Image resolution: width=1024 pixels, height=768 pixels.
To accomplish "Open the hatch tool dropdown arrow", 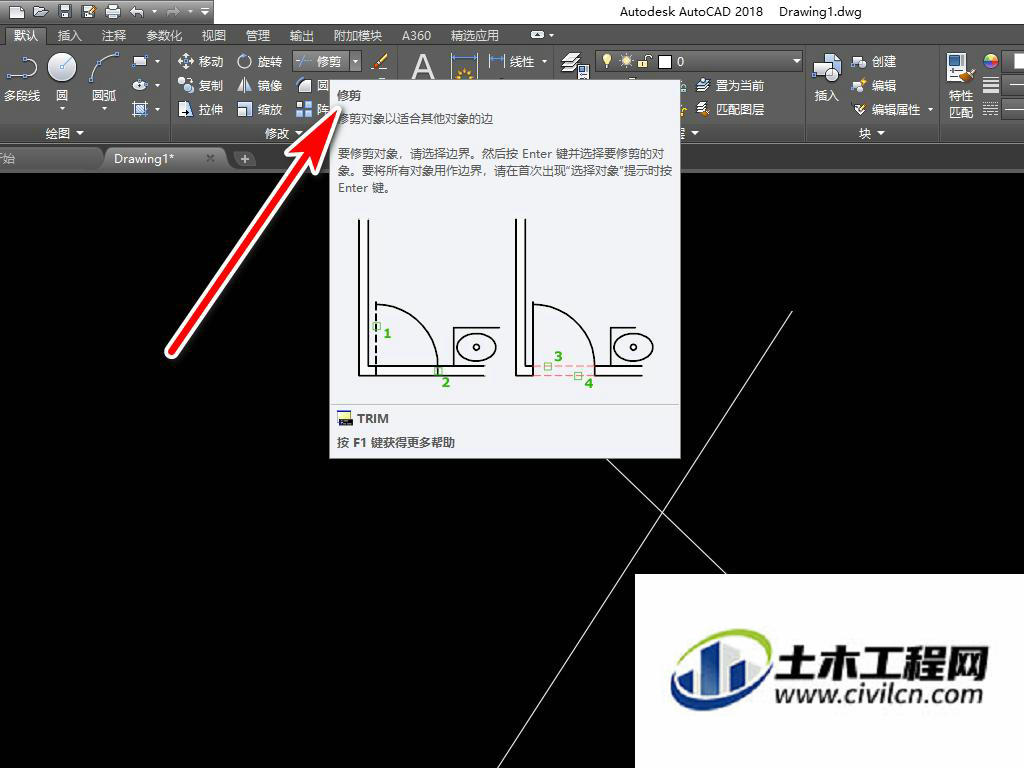I will [x=157, y=109].
